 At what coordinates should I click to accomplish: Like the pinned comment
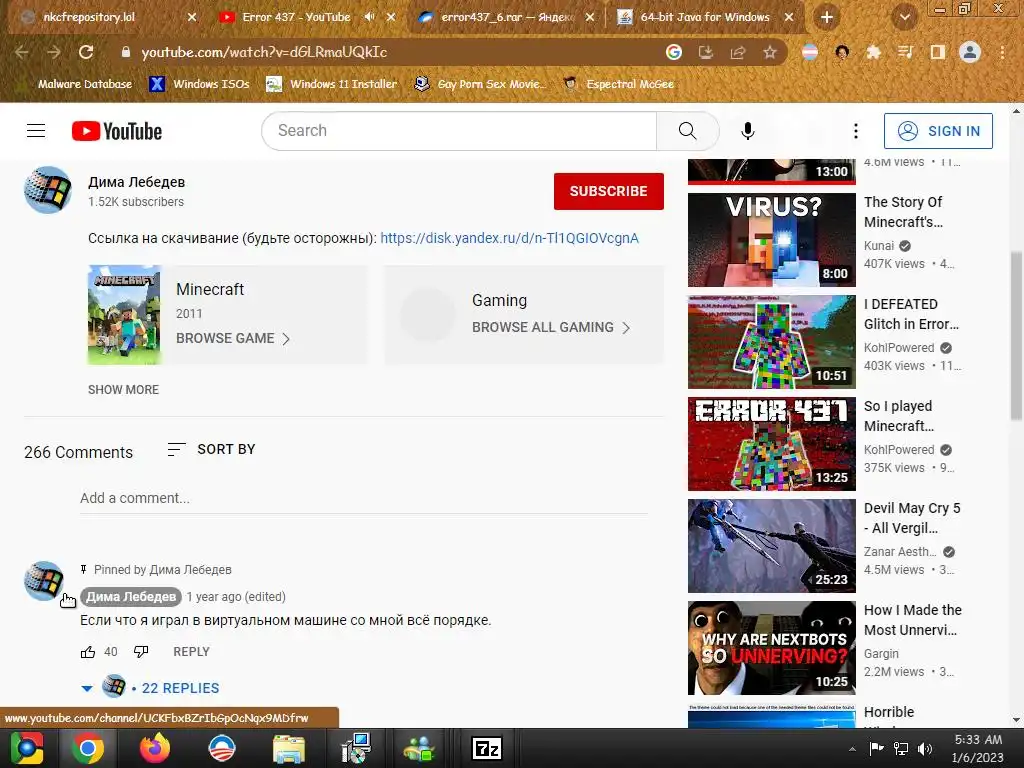[x=88, y=652]
